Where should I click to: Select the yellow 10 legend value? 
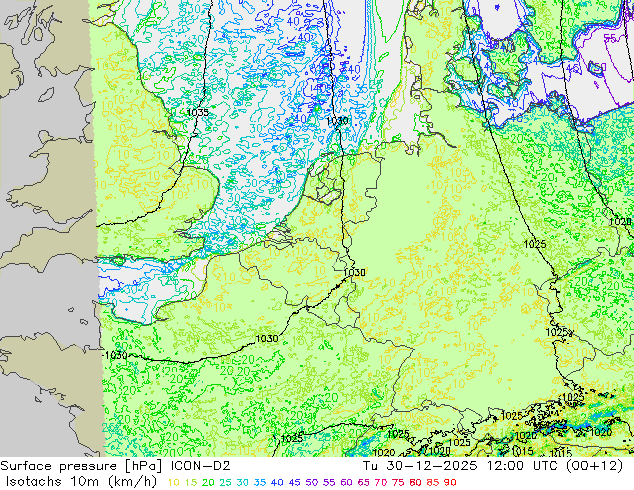(x=173, y=483)
